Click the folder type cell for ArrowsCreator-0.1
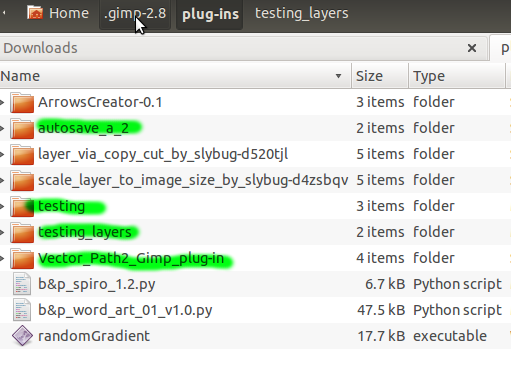 (434, 102)
